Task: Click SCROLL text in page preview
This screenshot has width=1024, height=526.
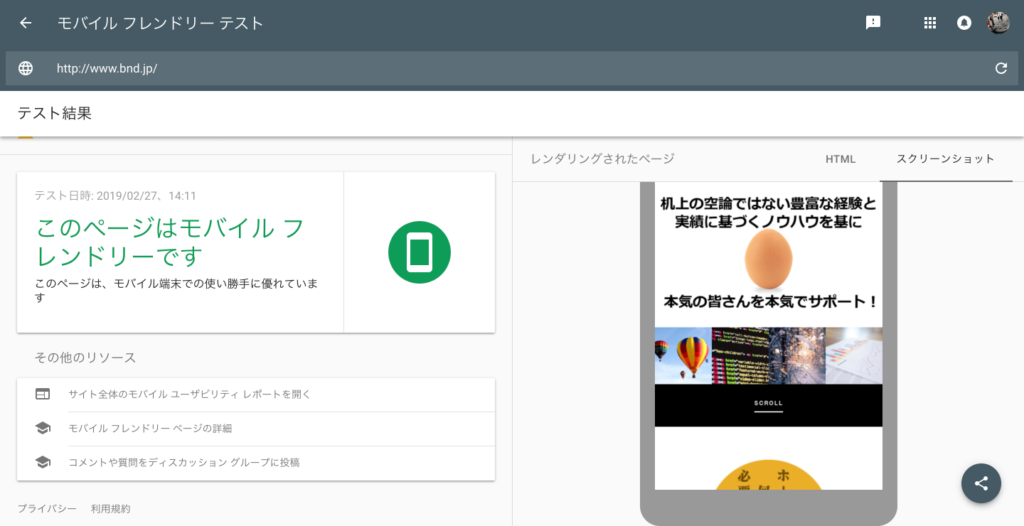Action: point(768,403)
